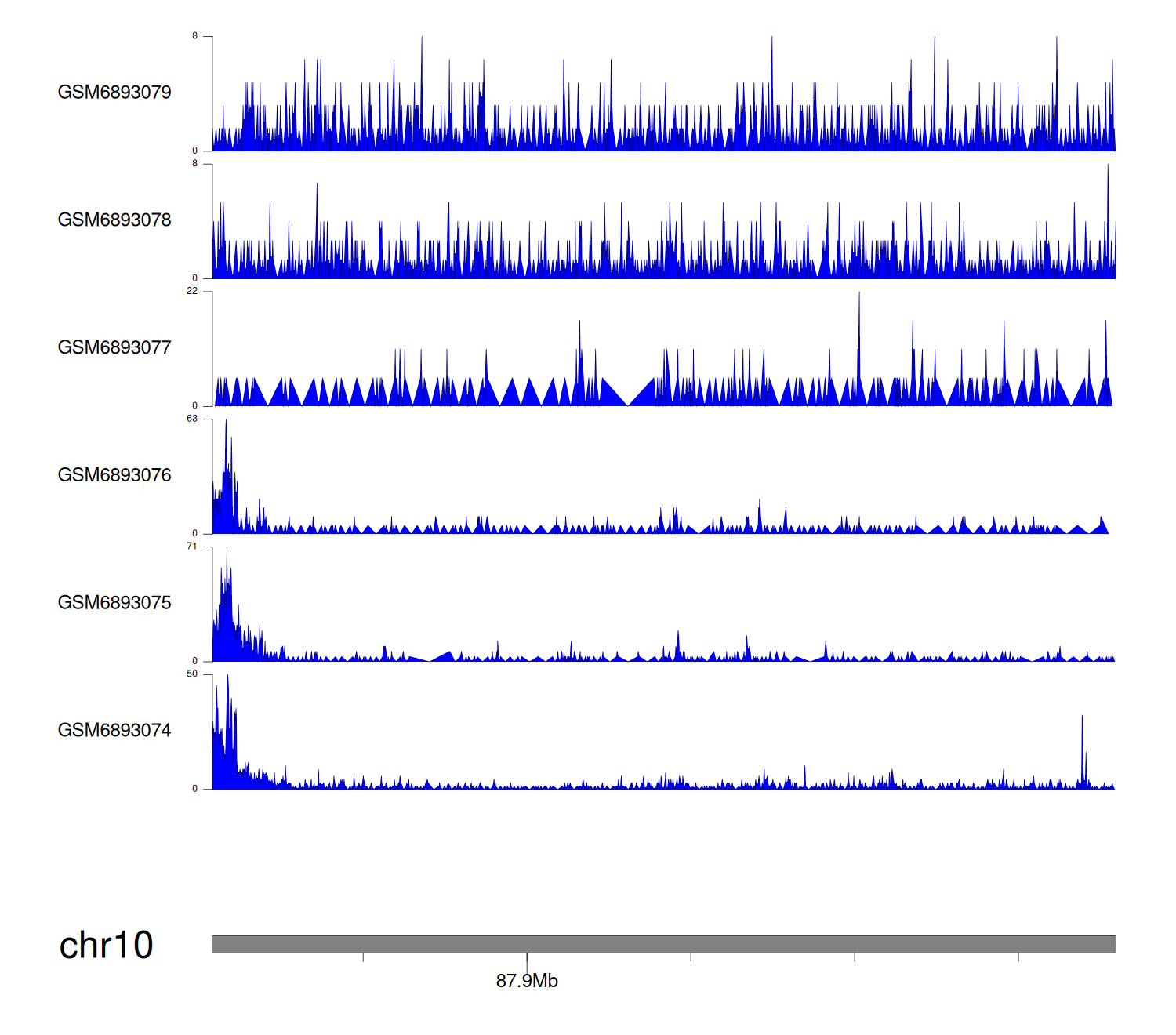Select the GSM6893078 track label
The image size is (1176, 1035).
pyautogui.click(x=114, y=220)
